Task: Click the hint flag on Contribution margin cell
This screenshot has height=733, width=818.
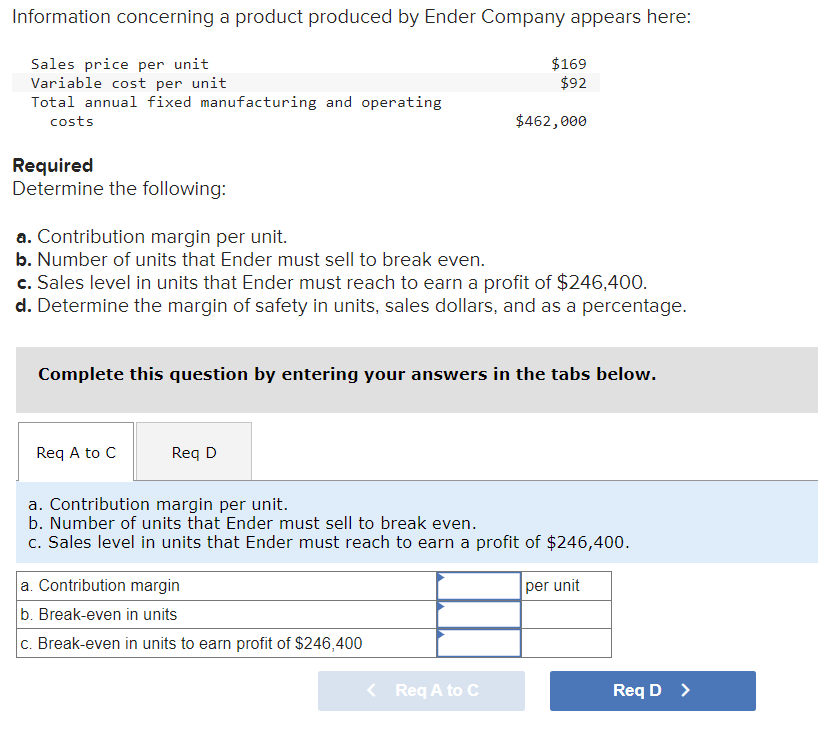Action: 439,578
